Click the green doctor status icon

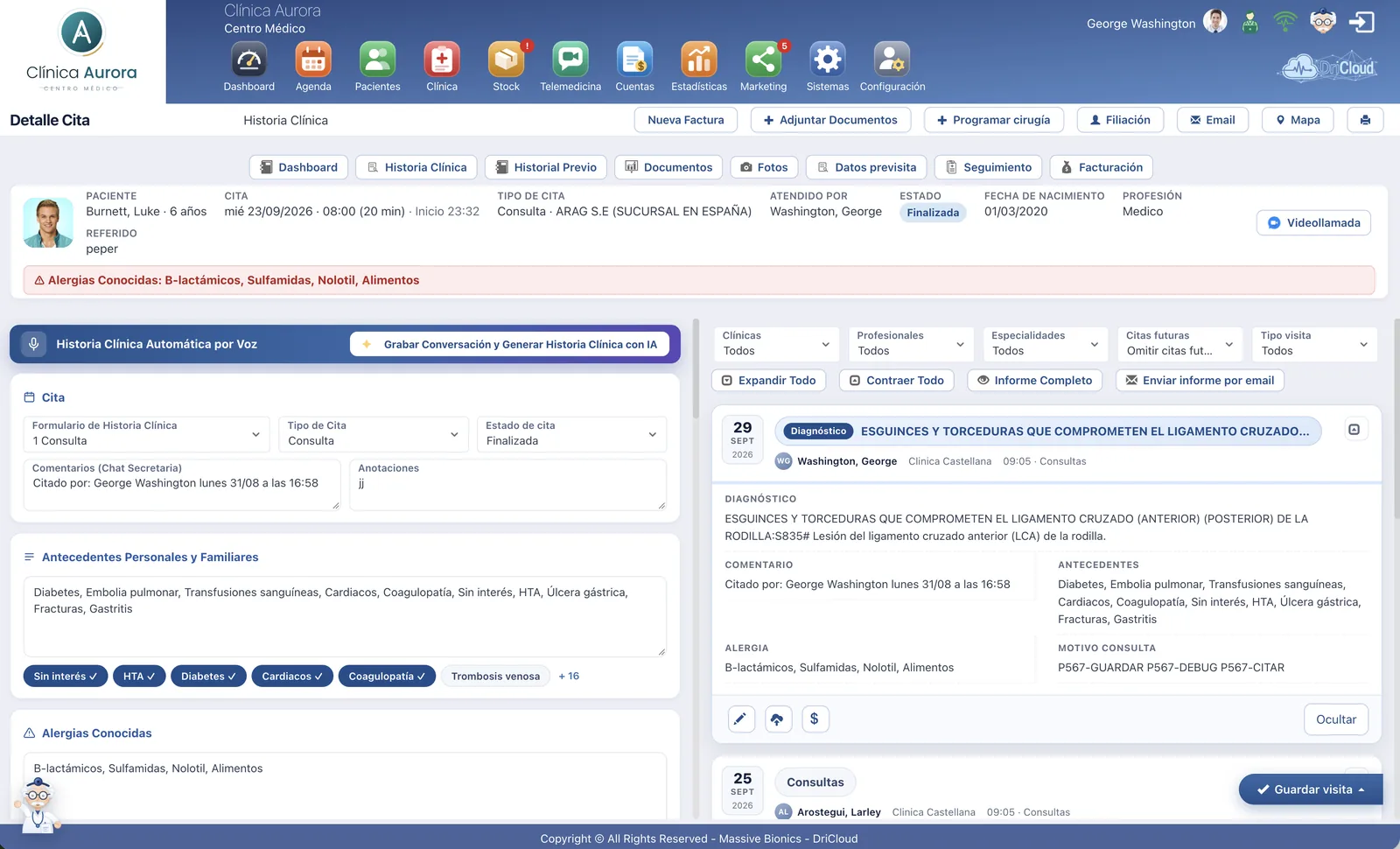click(1250, 22)
